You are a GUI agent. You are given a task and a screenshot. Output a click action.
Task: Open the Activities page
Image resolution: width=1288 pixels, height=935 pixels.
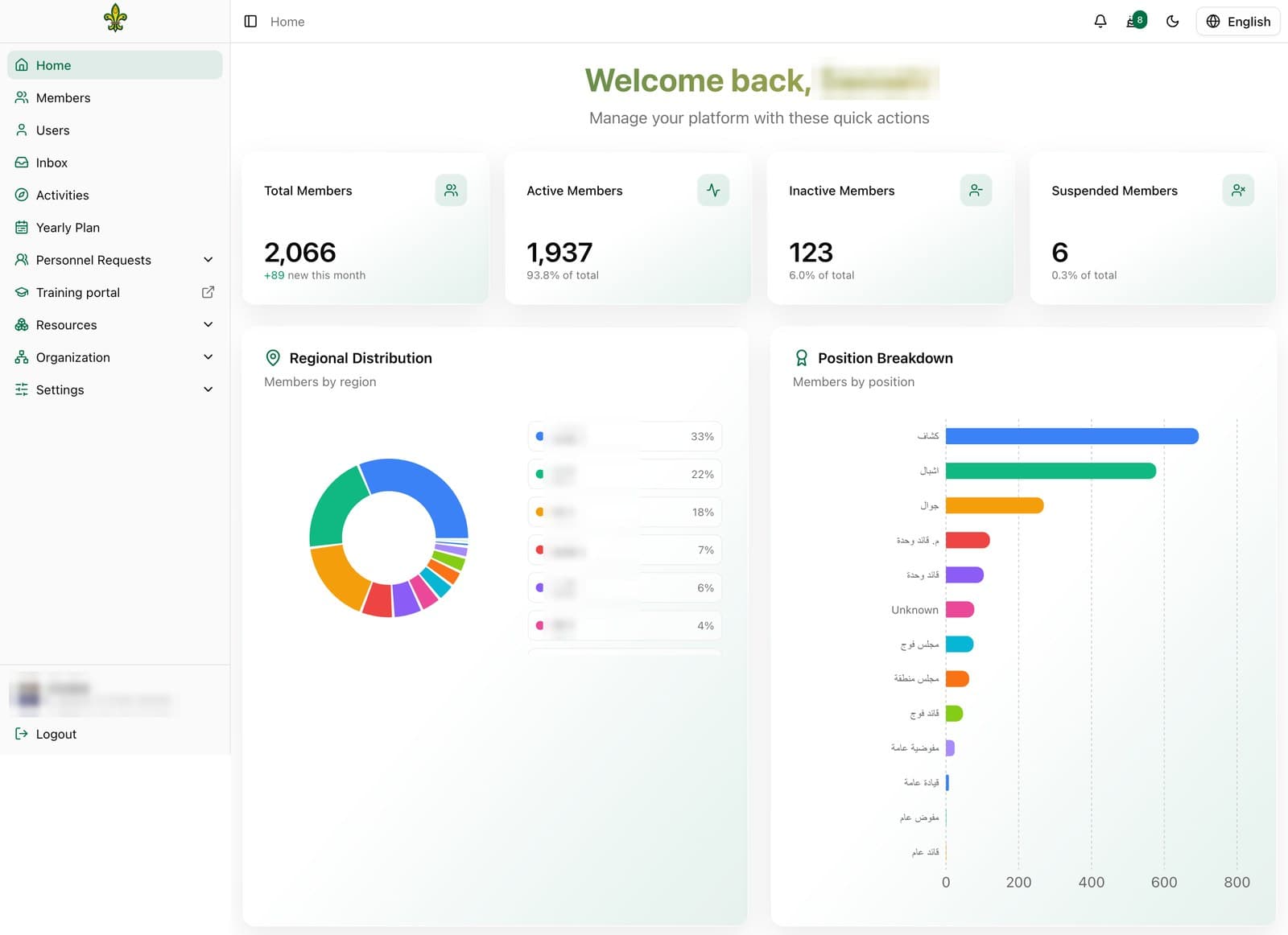click(115, 195)
